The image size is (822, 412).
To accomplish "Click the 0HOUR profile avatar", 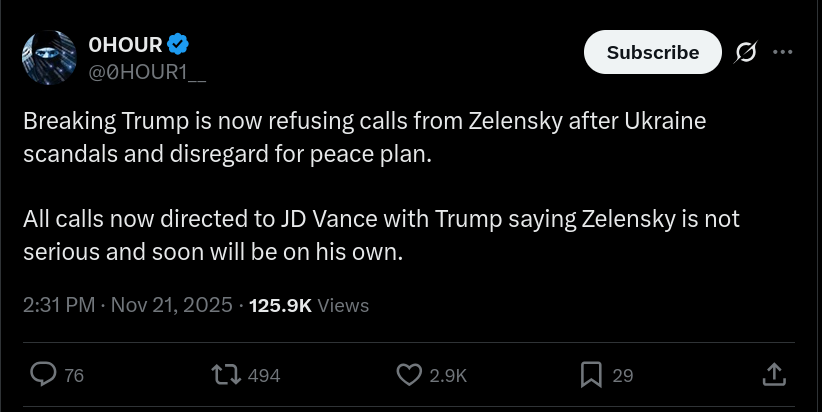I will [49, 57].
